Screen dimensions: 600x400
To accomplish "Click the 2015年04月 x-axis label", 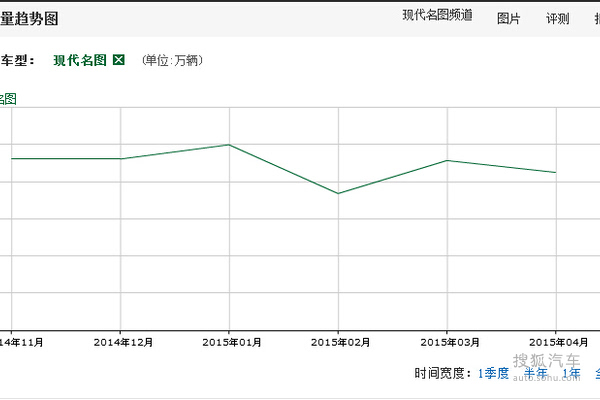I will point(556,342).
